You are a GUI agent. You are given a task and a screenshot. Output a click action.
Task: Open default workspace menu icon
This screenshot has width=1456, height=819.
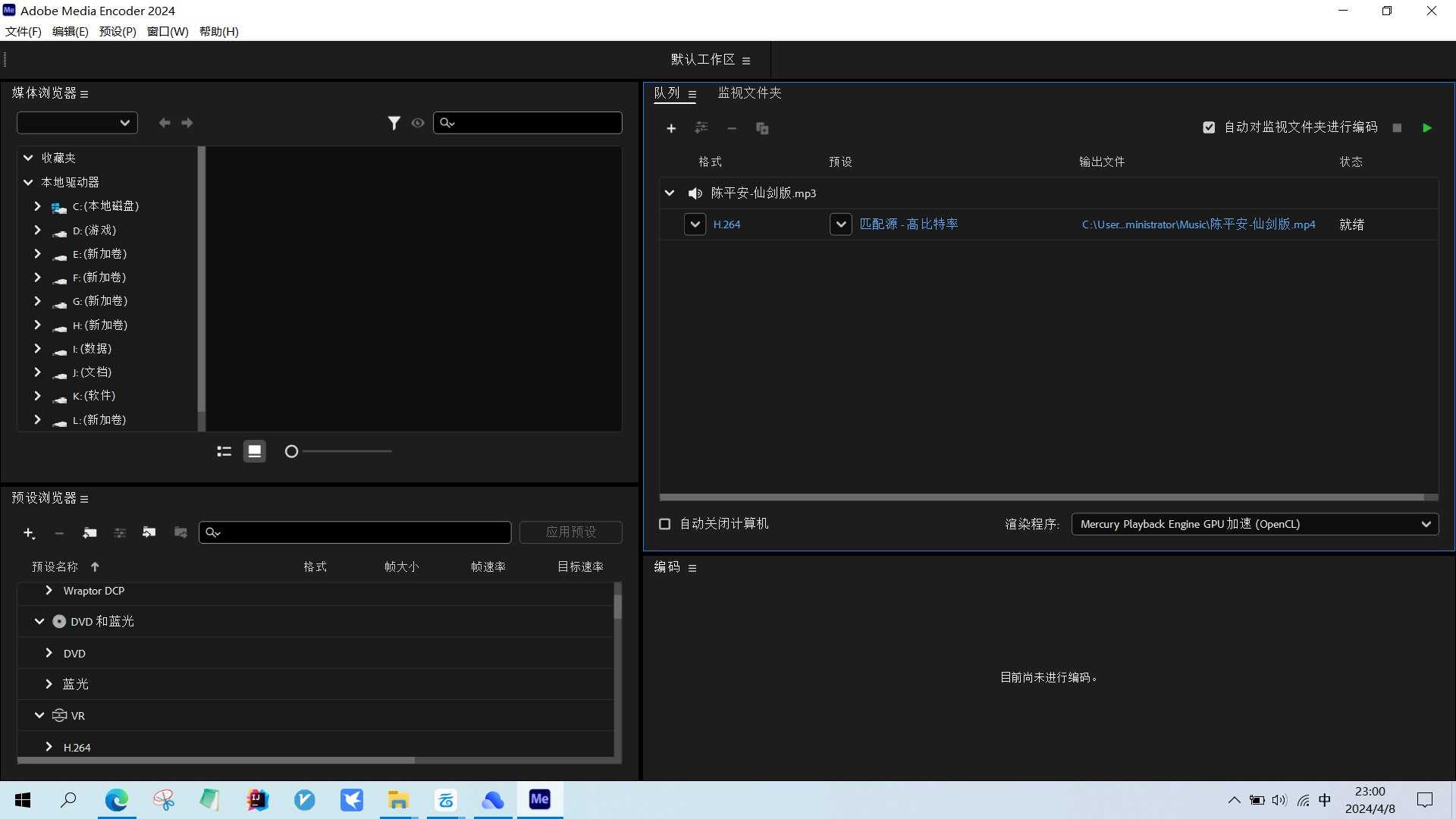[746, 61]
